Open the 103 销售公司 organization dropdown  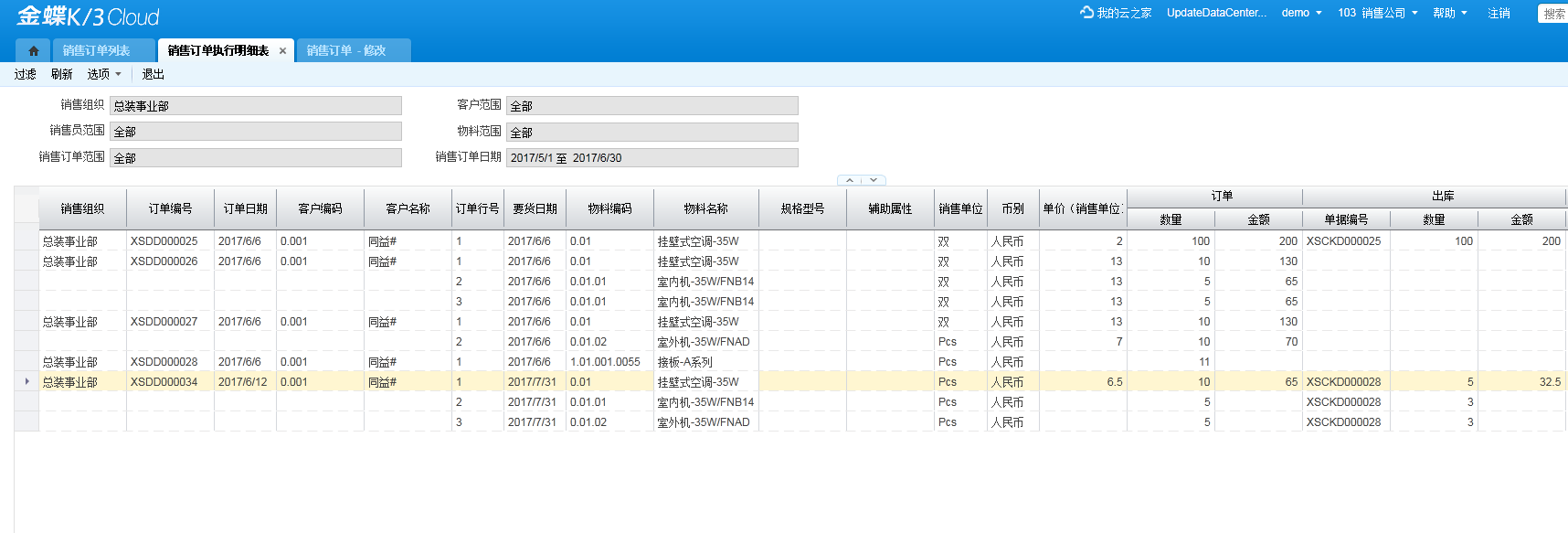[x=1377, y=13]
